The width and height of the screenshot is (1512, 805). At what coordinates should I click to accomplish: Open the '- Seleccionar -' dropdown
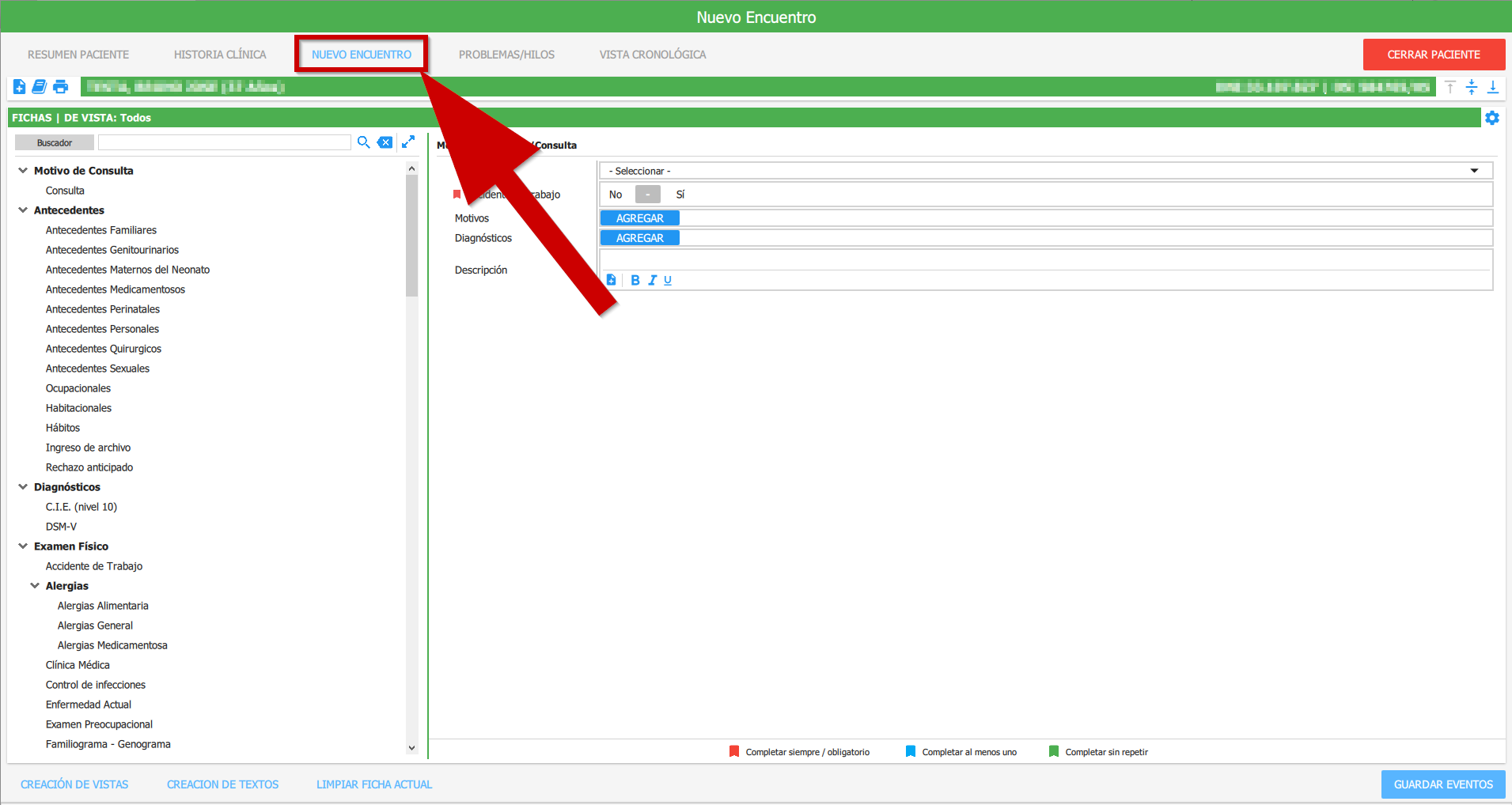pos(1045,171)
